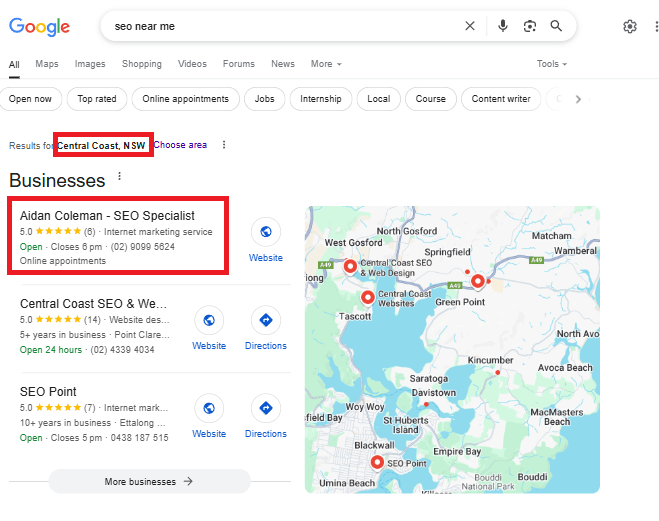Click the Google logo
The width and height of the screenshot is (659, 521).
(40, 27)
